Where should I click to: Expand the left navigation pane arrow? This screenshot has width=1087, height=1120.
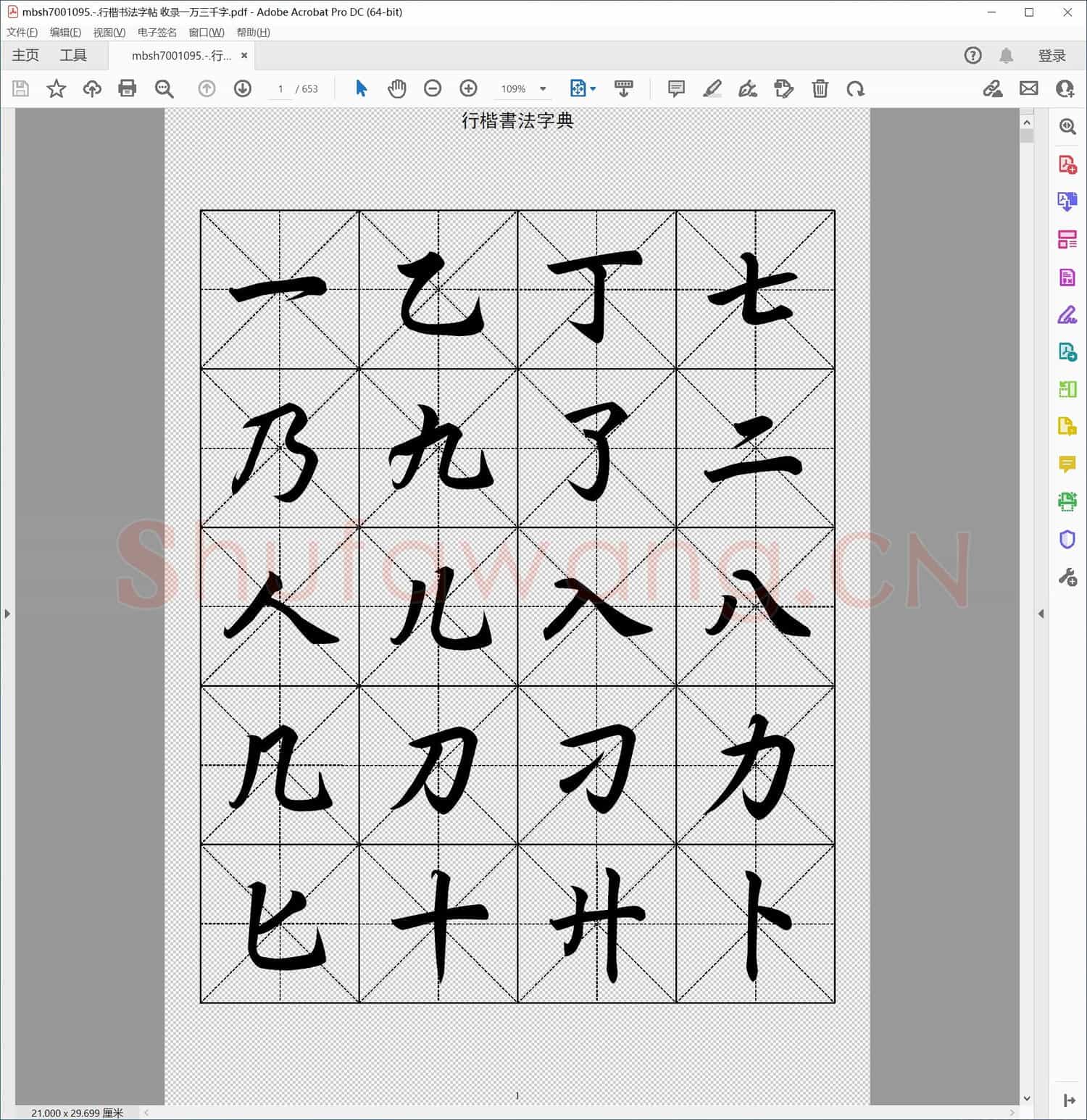7,613
